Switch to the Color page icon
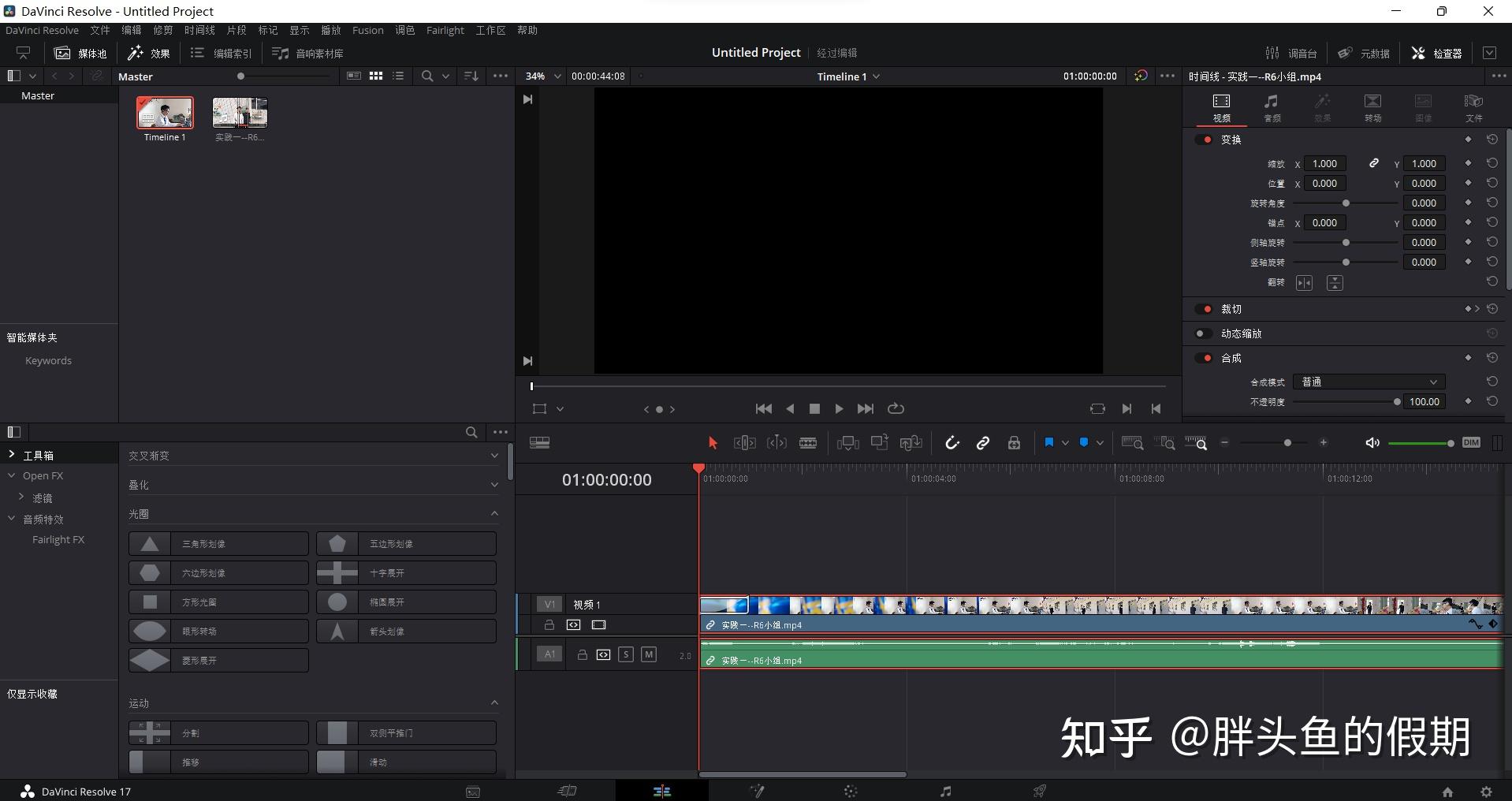The image size is (1512, 801). point(850,791)
